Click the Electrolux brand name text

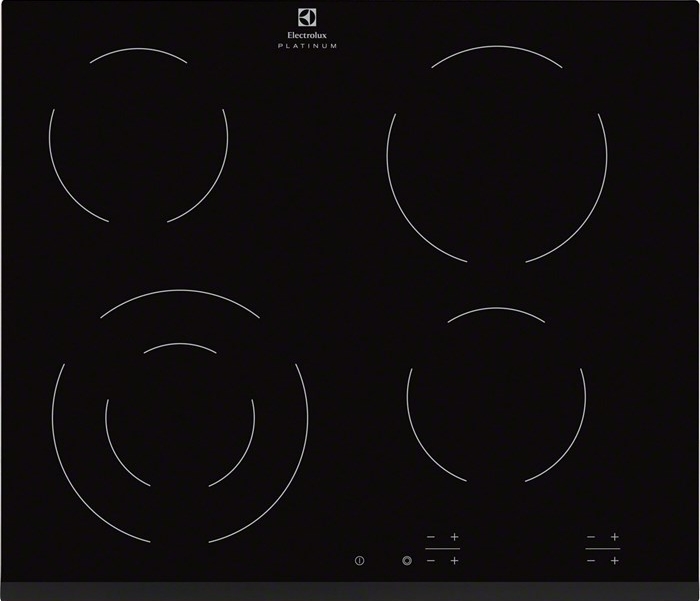click(307, 35)
